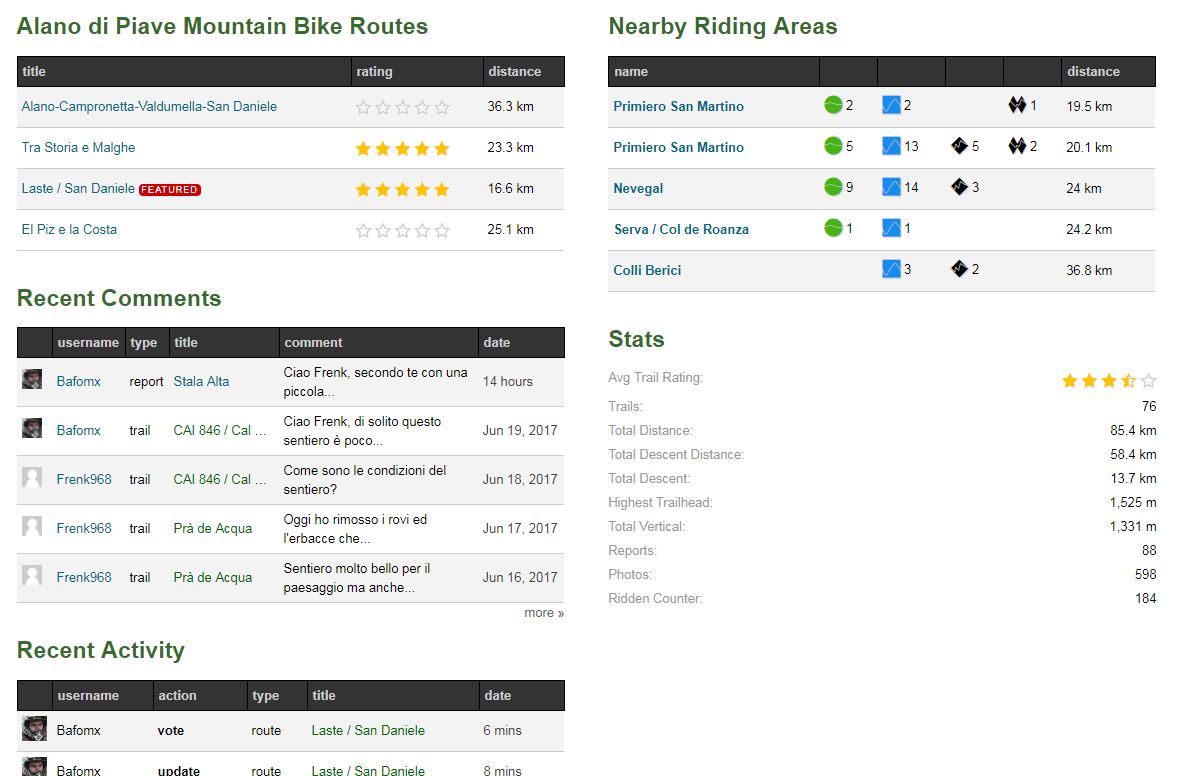
Task: Open Frenk968 profile in Jun 18 comment
Action: click(x=84, y=480)
